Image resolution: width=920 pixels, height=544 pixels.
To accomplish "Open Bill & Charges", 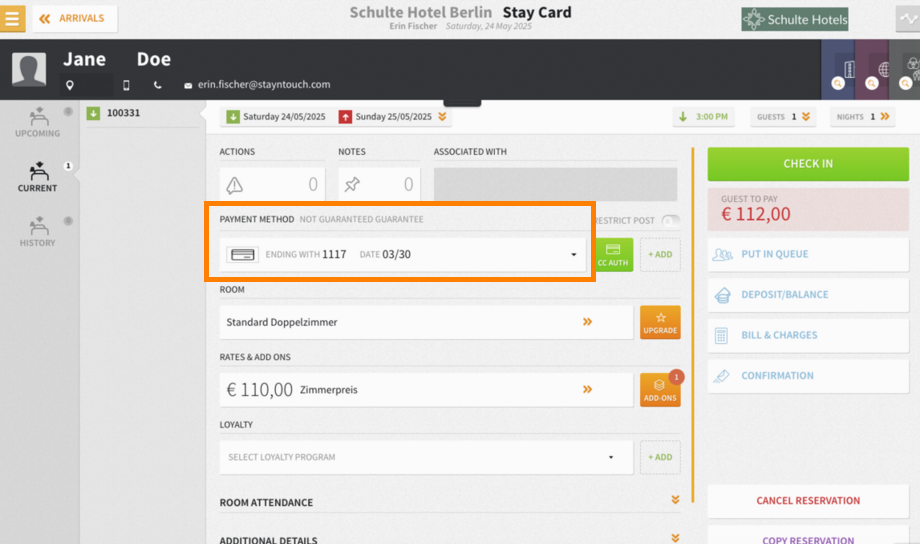I will coord(808,335).
